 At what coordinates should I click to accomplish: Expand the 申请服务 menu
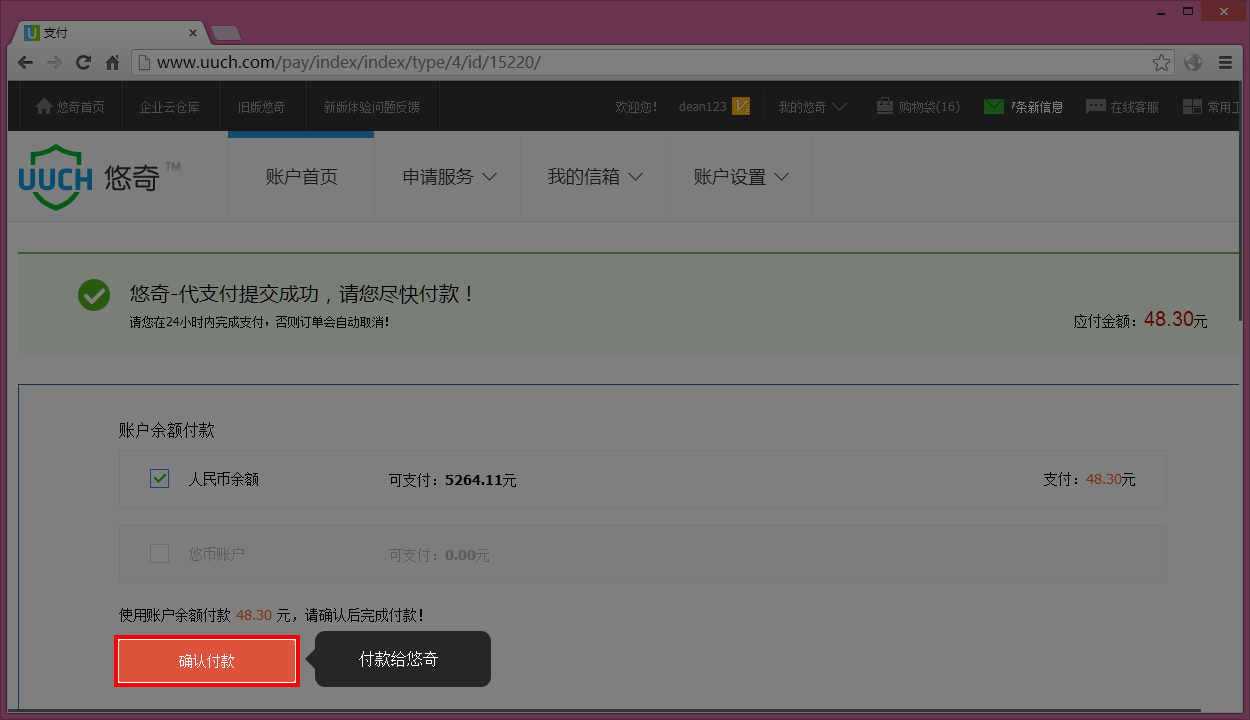point(449,177)
